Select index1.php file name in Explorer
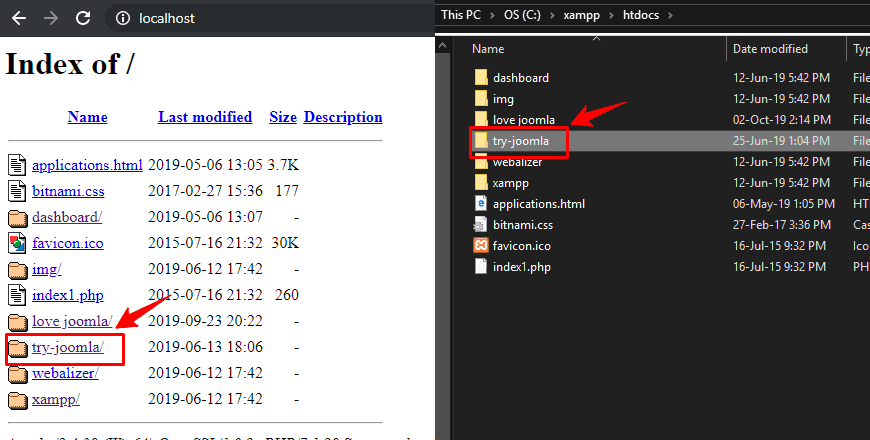 tap(522, 267)
